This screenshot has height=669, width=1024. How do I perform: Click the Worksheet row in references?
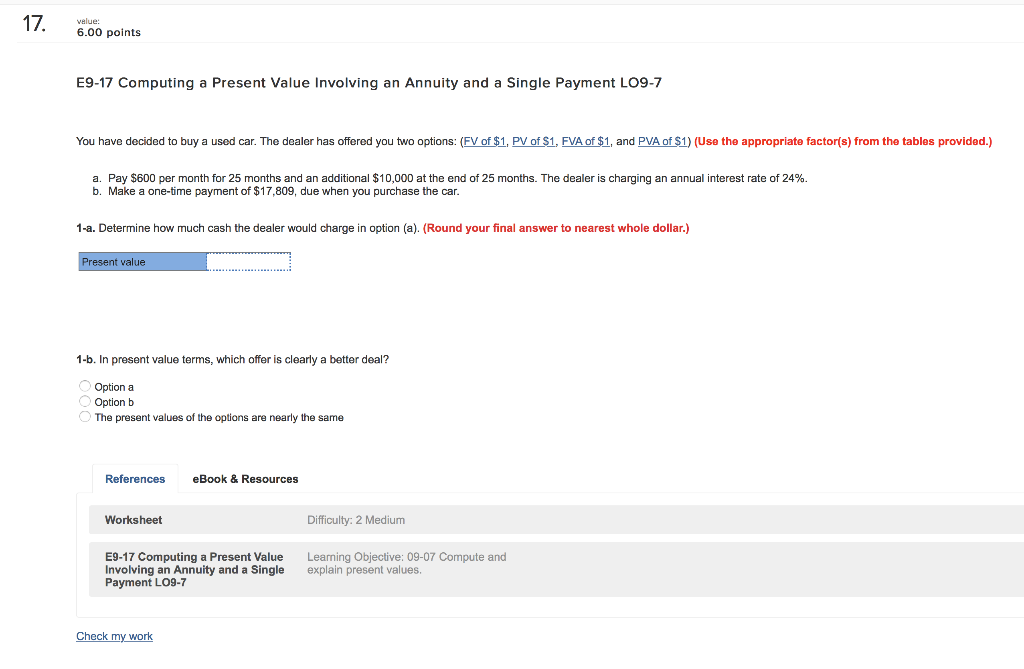click(x=133, y=519)
